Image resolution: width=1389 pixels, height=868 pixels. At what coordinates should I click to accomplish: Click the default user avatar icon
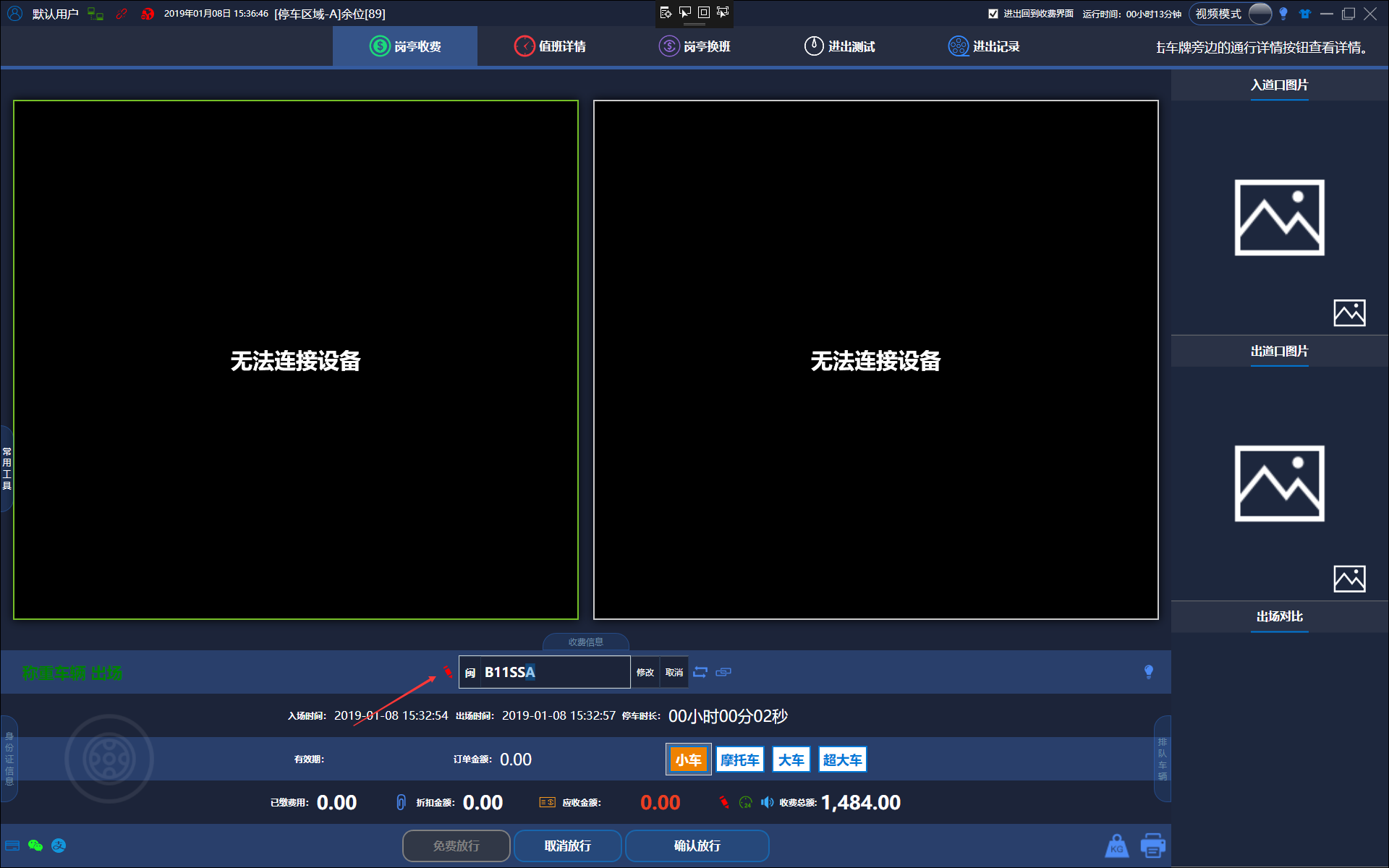click(x=14, y=14)
